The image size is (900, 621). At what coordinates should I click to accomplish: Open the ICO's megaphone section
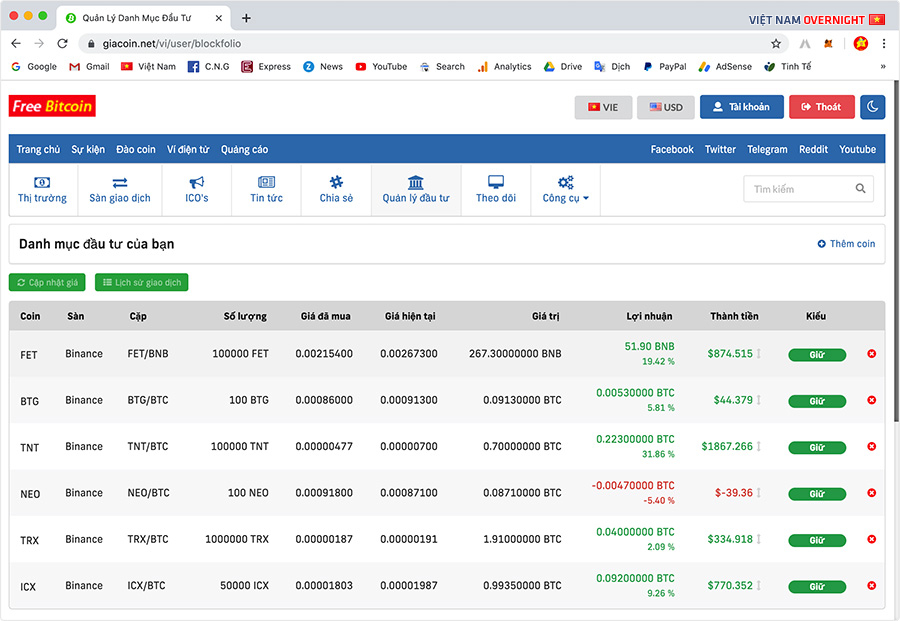click(x=197, y=189)
